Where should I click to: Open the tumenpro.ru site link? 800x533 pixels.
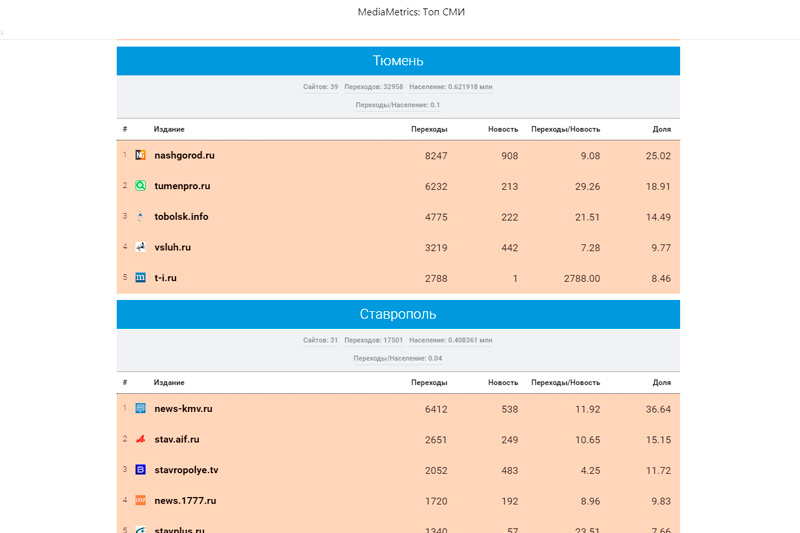pyautogui.click(x=182, y=186)
